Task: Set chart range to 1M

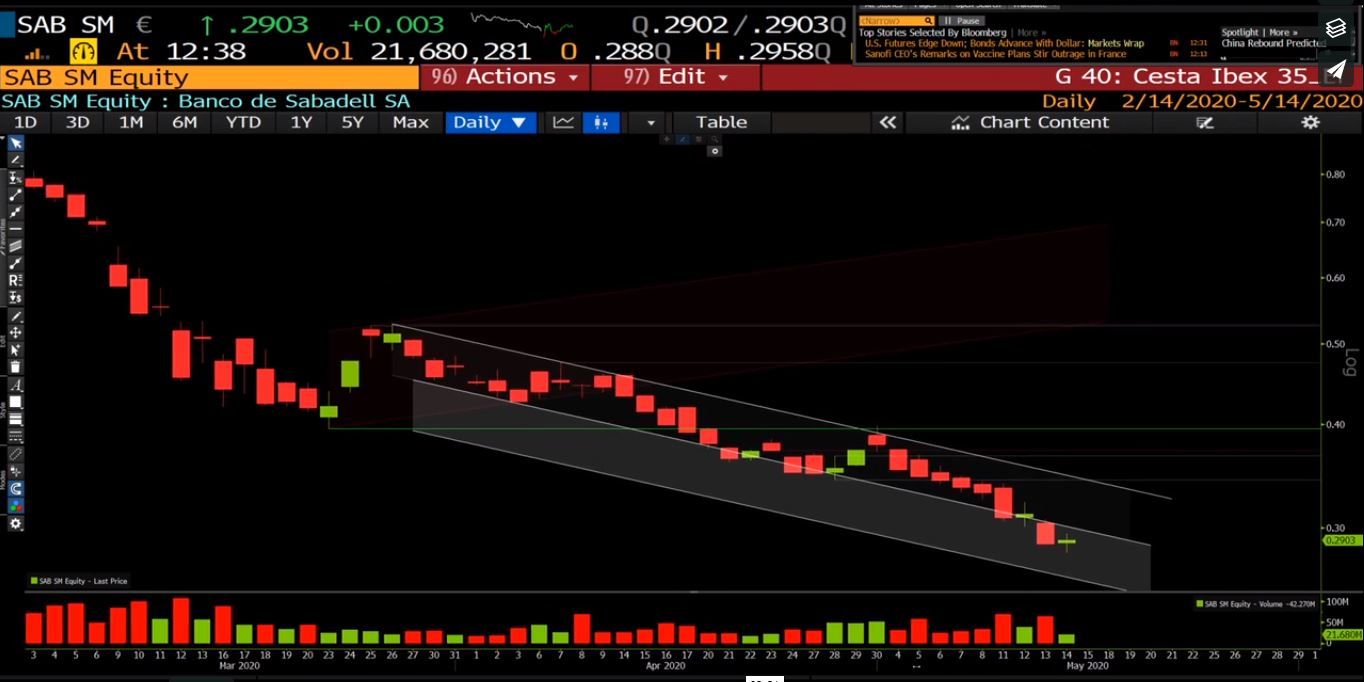Action: (131, 122)
